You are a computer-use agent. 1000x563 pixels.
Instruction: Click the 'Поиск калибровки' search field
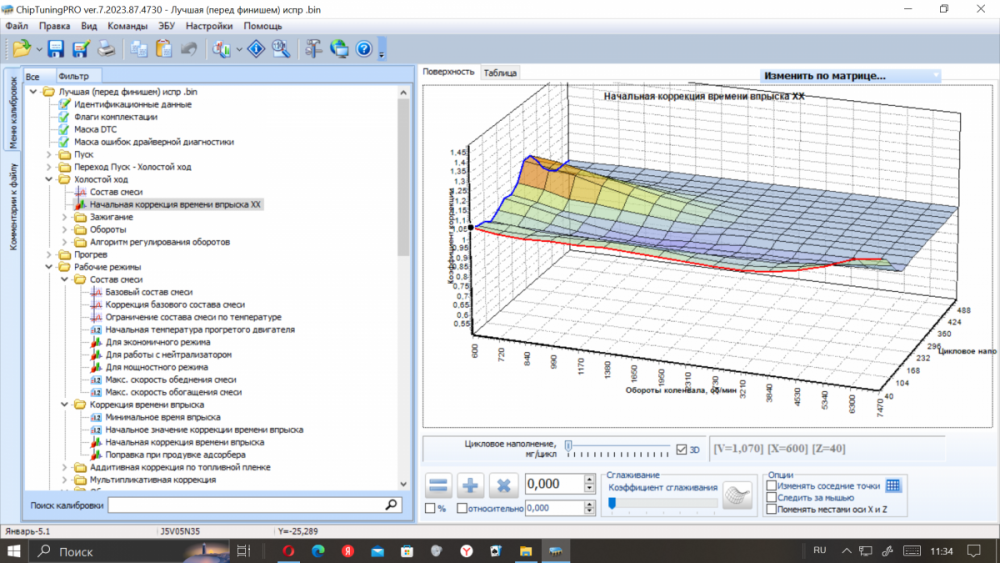(x=245, y=506)
